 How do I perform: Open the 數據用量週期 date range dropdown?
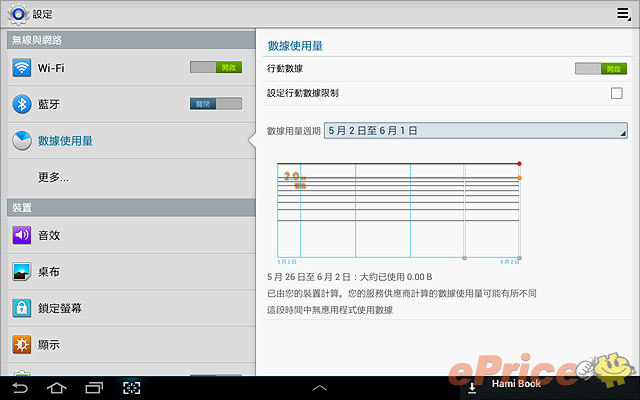[475, 131]
